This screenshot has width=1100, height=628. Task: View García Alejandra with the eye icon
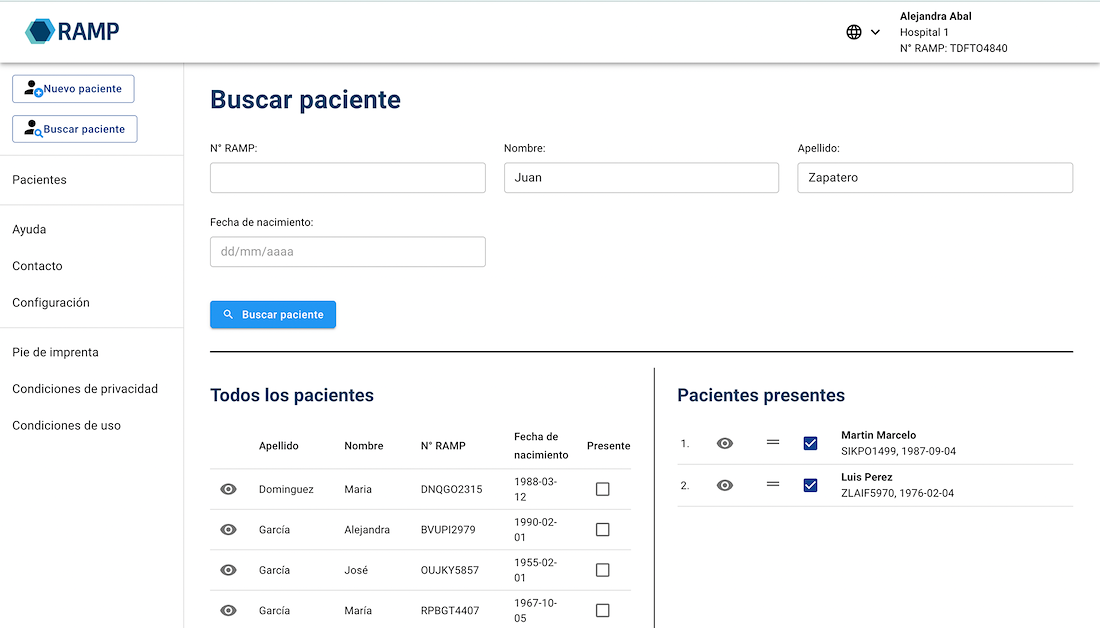click(229, 530)
